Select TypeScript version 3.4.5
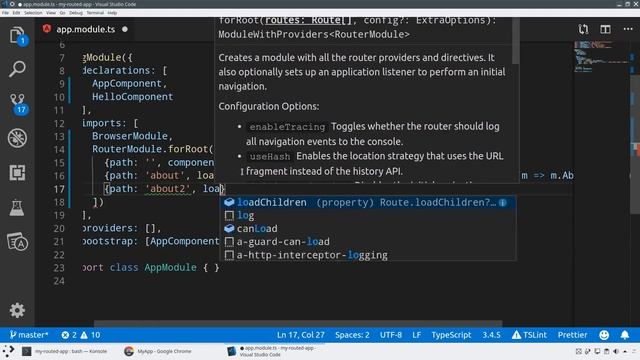 click(491, 335)
